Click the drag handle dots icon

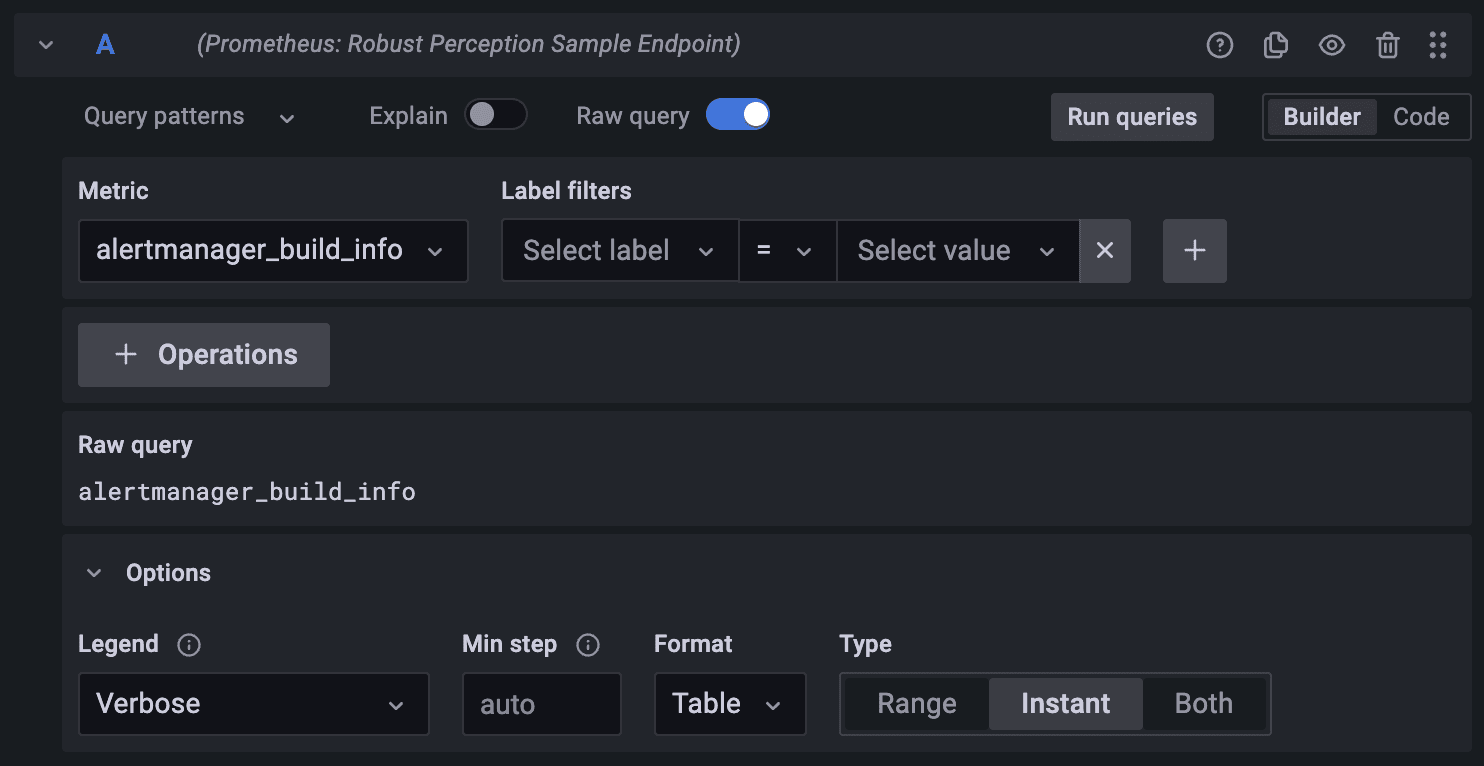(x=1439, y=45)
